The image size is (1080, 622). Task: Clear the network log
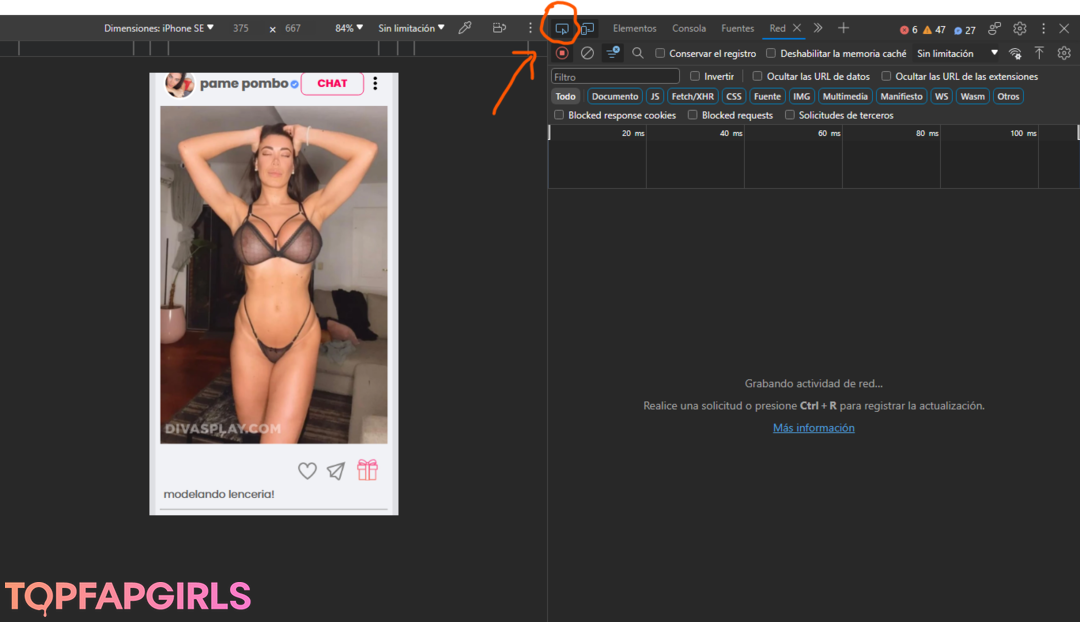click(x=587, y=53)
